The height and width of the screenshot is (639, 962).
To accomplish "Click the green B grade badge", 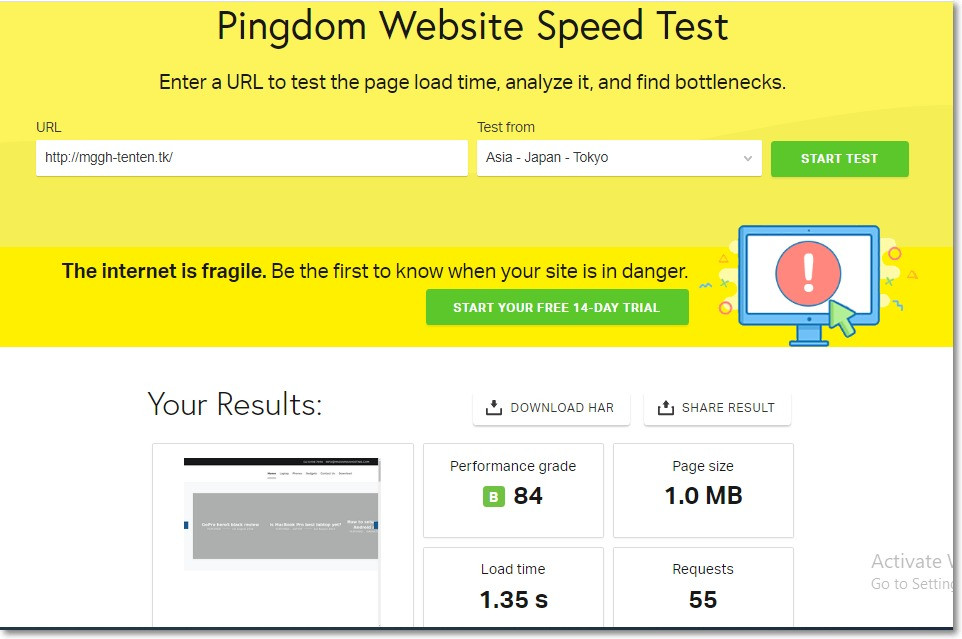I will coord(494,496).
